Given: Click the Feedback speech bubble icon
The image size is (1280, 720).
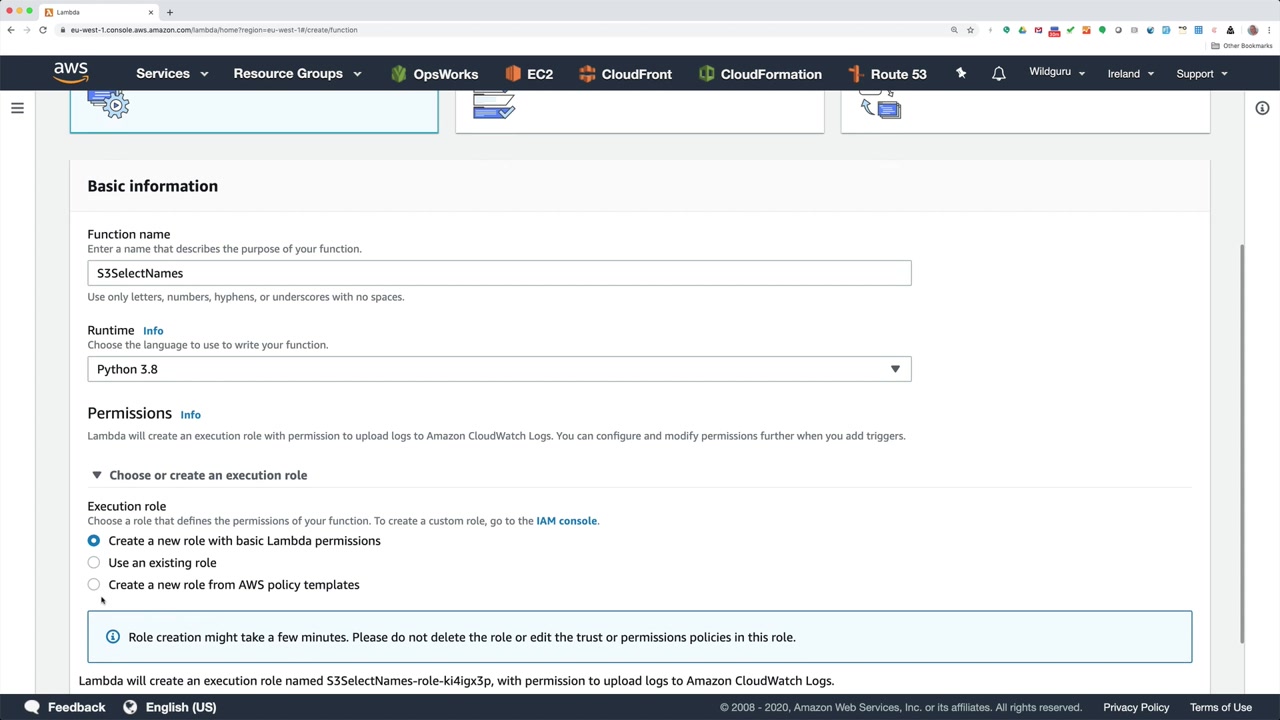Looking at the screenshot, I should point(32,707).
